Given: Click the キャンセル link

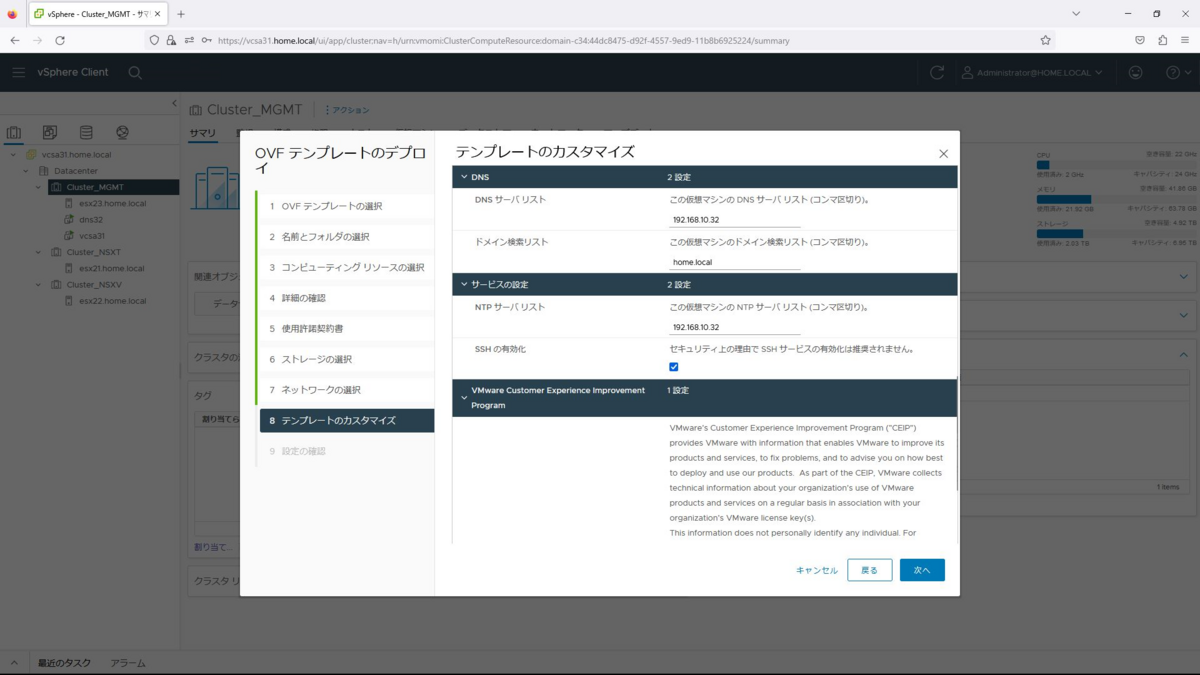Looking at the screenshot, I should pyautogui.click(x=817, y=570).
